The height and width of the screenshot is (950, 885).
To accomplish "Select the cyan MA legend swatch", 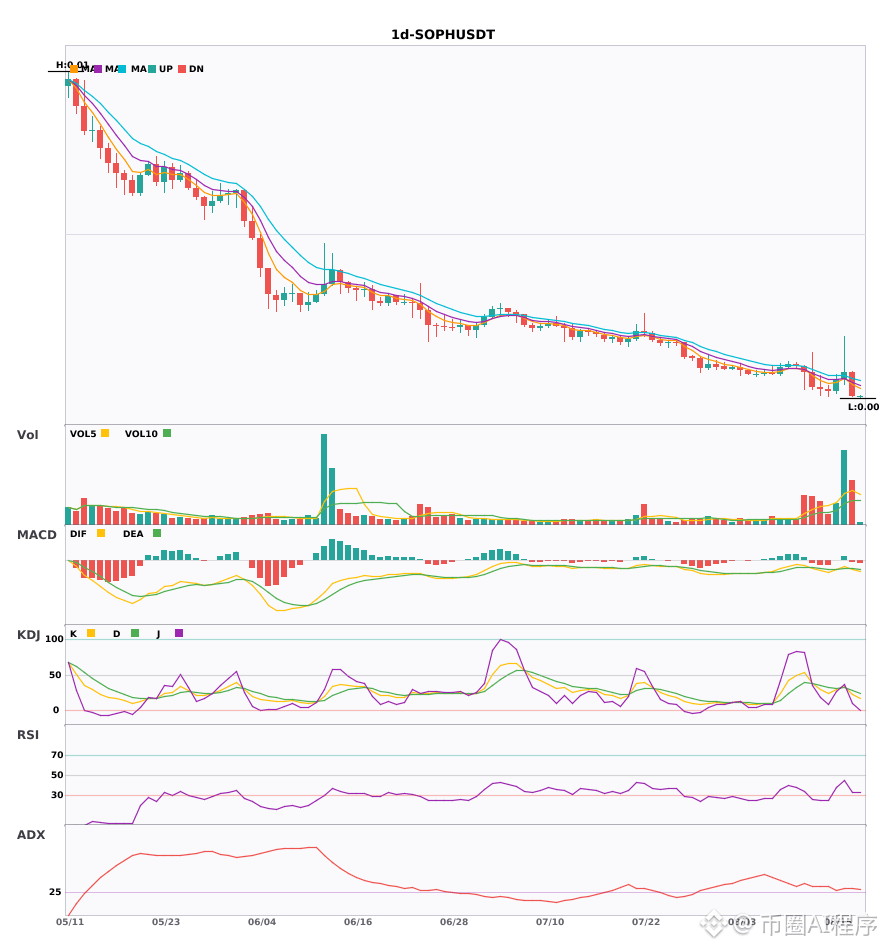I will 122,69.
